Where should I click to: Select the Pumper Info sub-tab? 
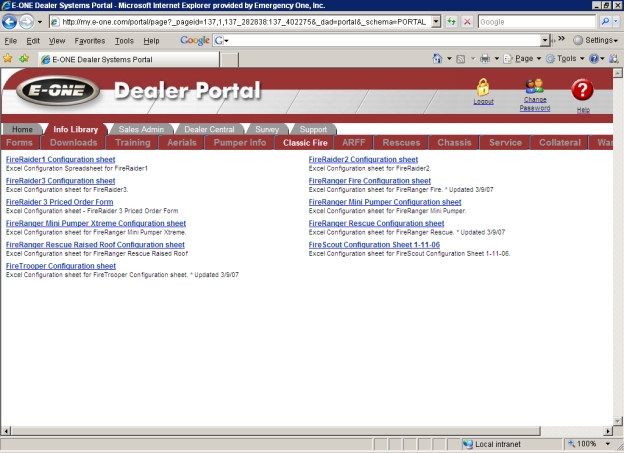click(240, 143)
